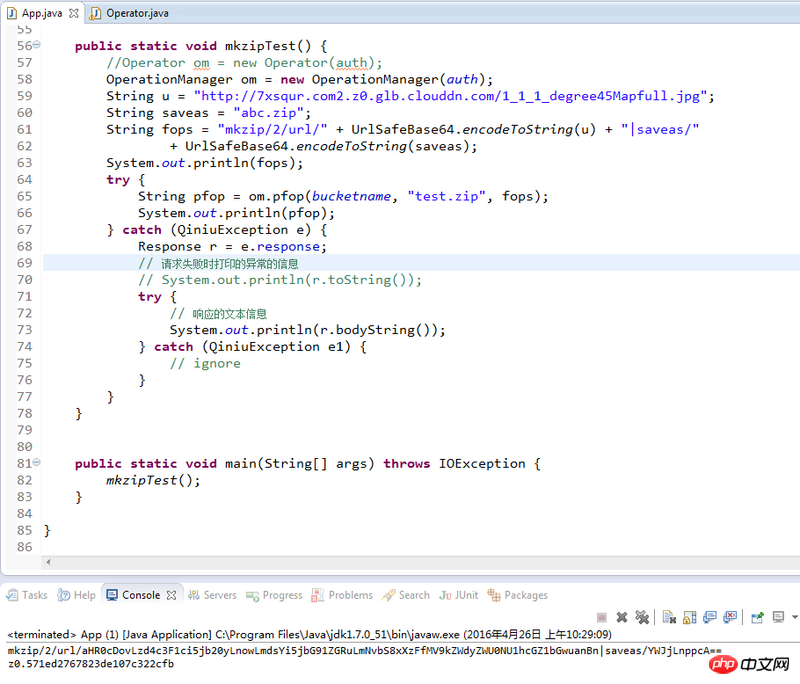Open the console selection dropdown arrow
Viewport: 800px width, 684px height.
pos(794,617)
